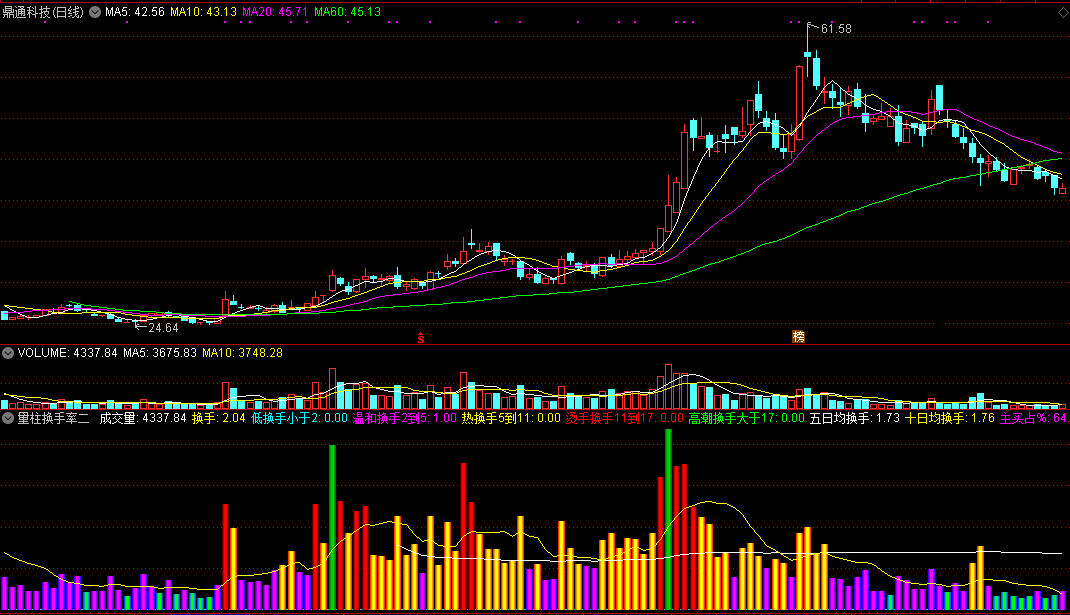Click the 主买占% label
The height and width of the screenshot is (615, 1070).
coord(1034,418)
